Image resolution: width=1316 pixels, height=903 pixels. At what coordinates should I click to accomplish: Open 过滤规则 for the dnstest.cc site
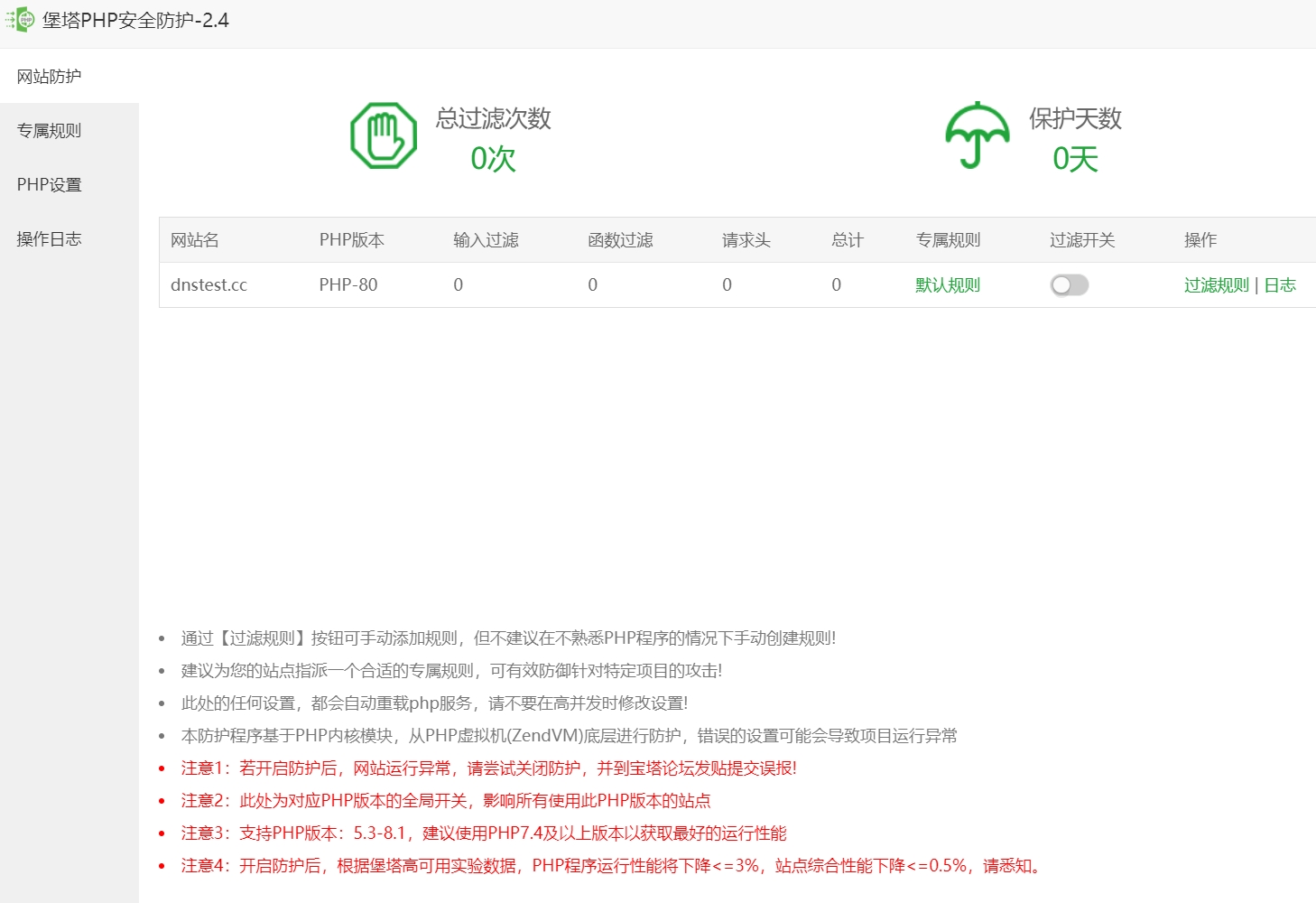[1214, 284]
